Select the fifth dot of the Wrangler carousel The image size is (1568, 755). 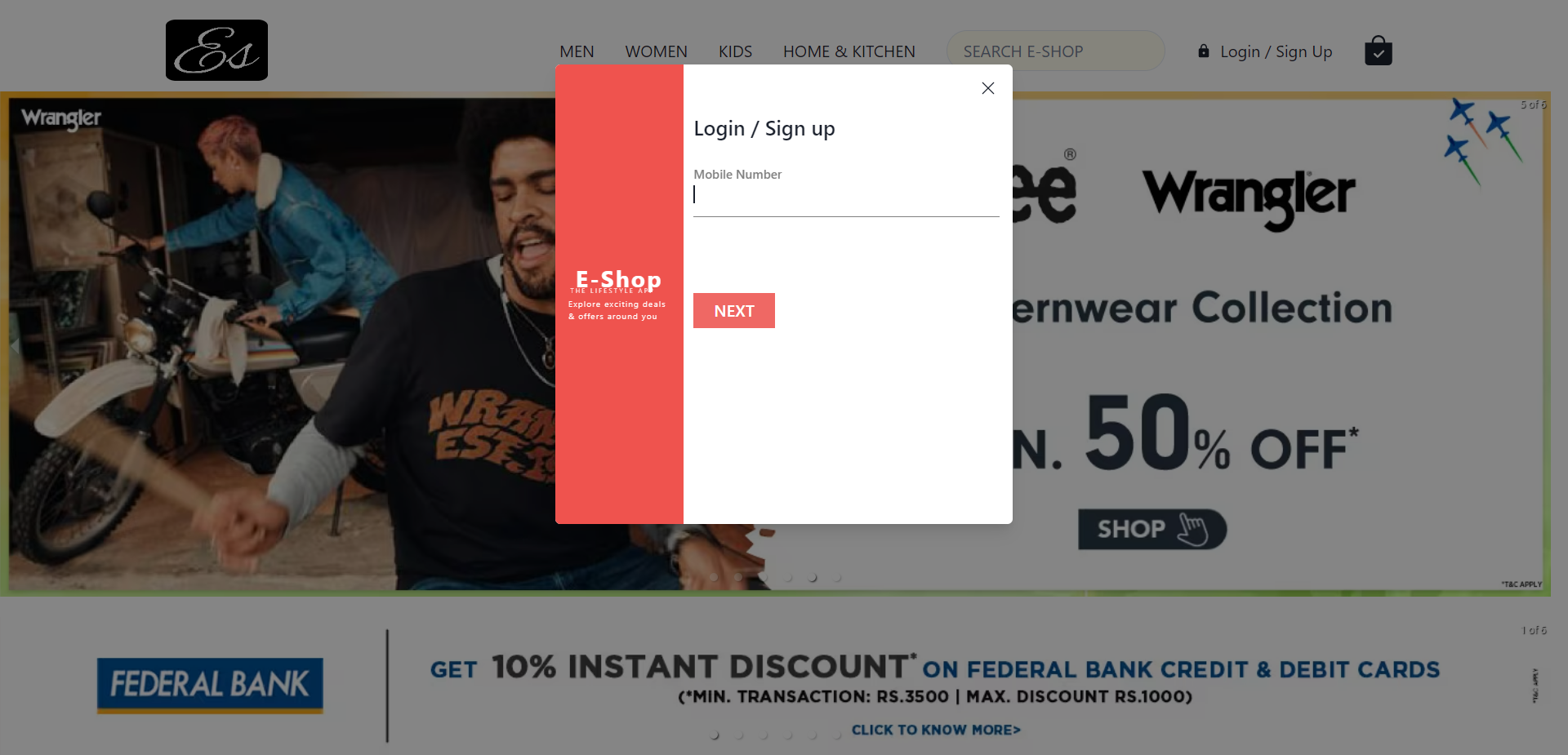coord(813,577)
